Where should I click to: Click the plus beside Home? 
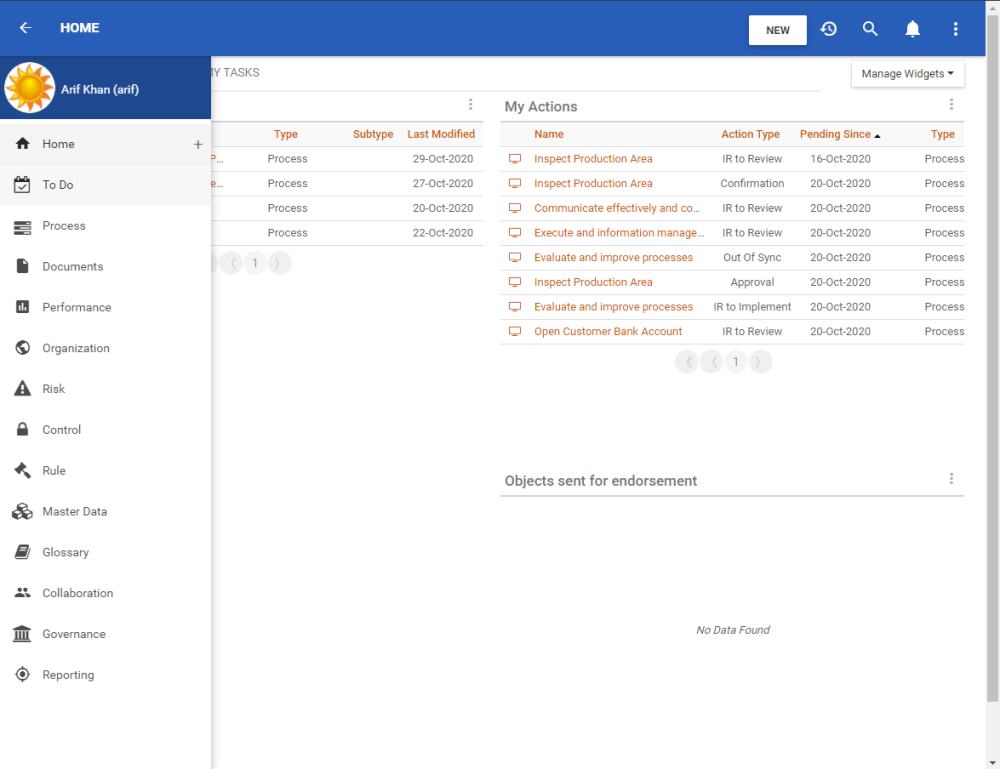click(198, 145)
